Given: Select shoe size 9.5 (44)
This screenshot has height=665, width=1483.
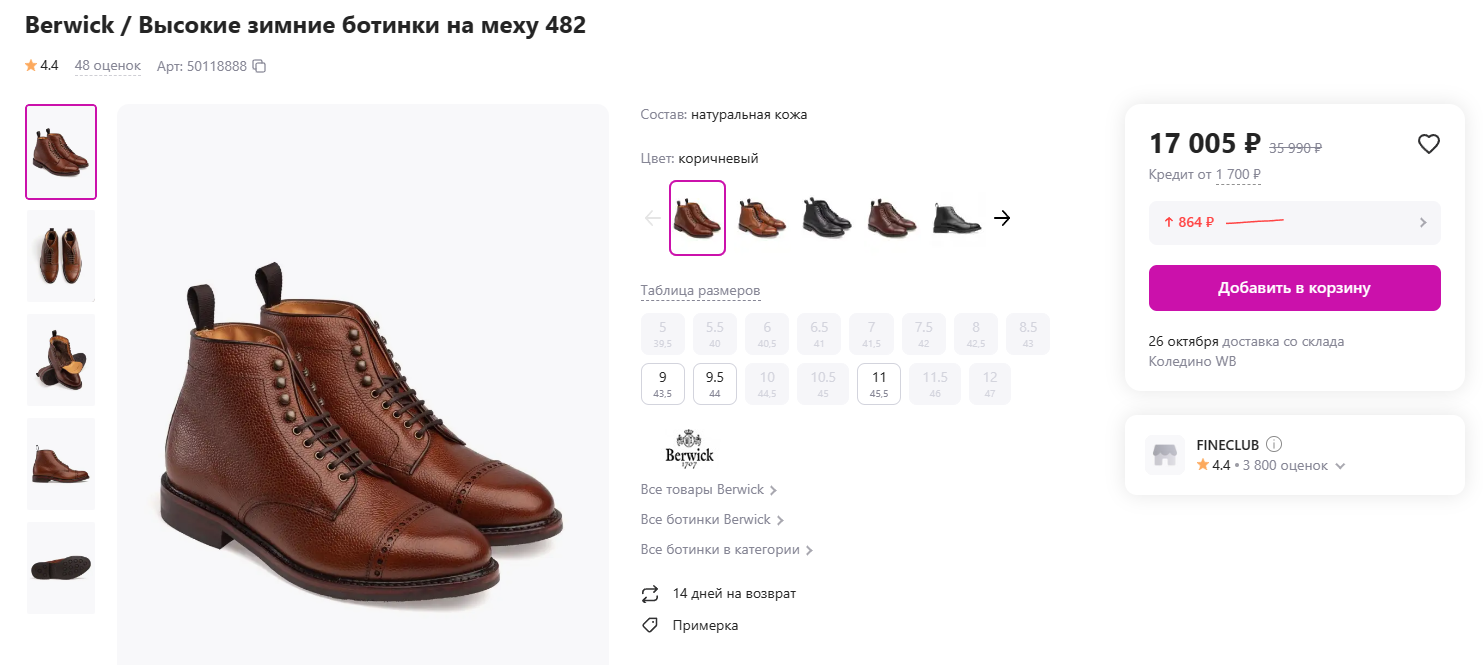Looking at the screenshot, I should (714, 383).
